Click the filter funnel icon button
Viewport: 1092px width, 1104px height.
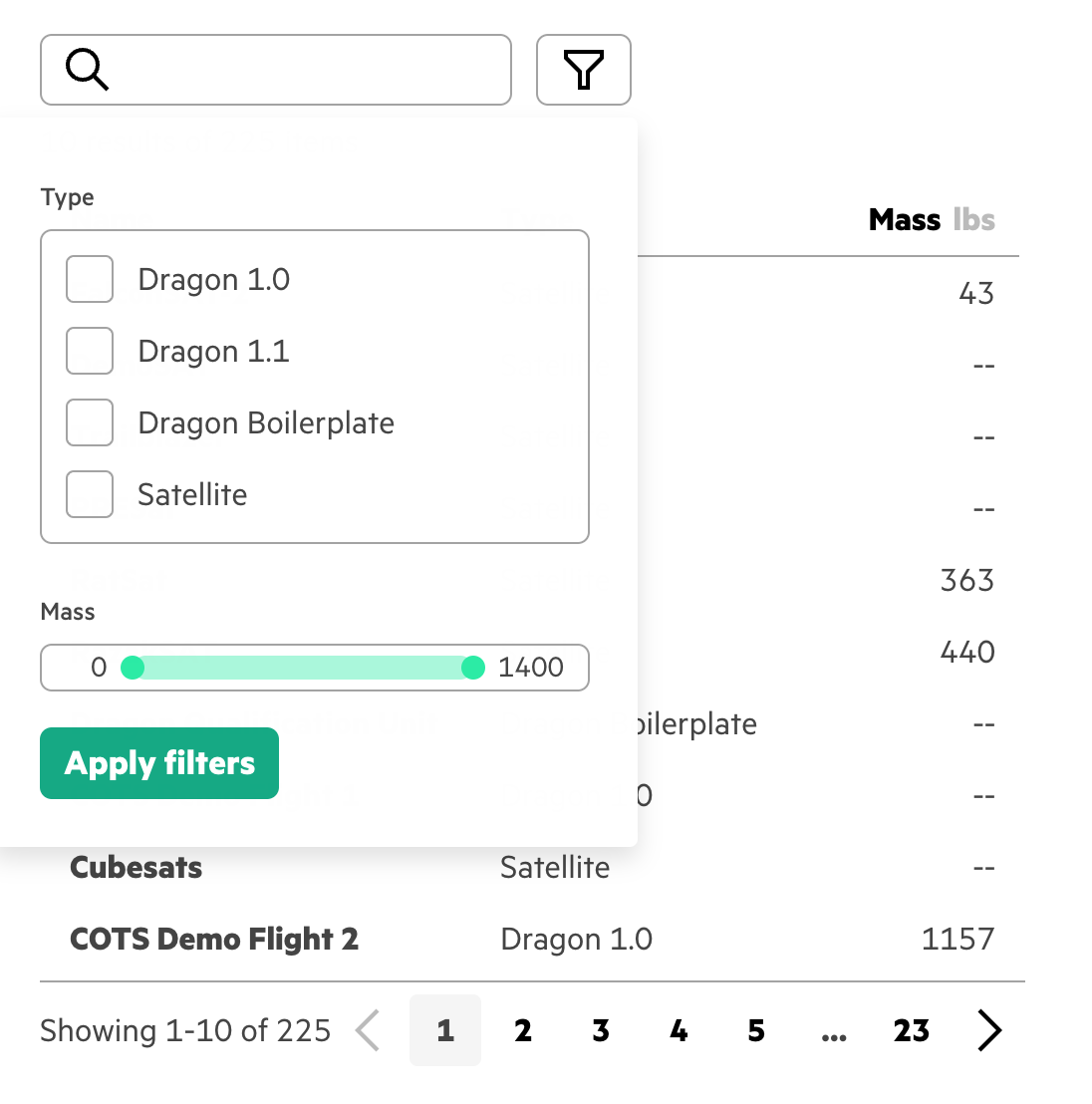[584, 70]
